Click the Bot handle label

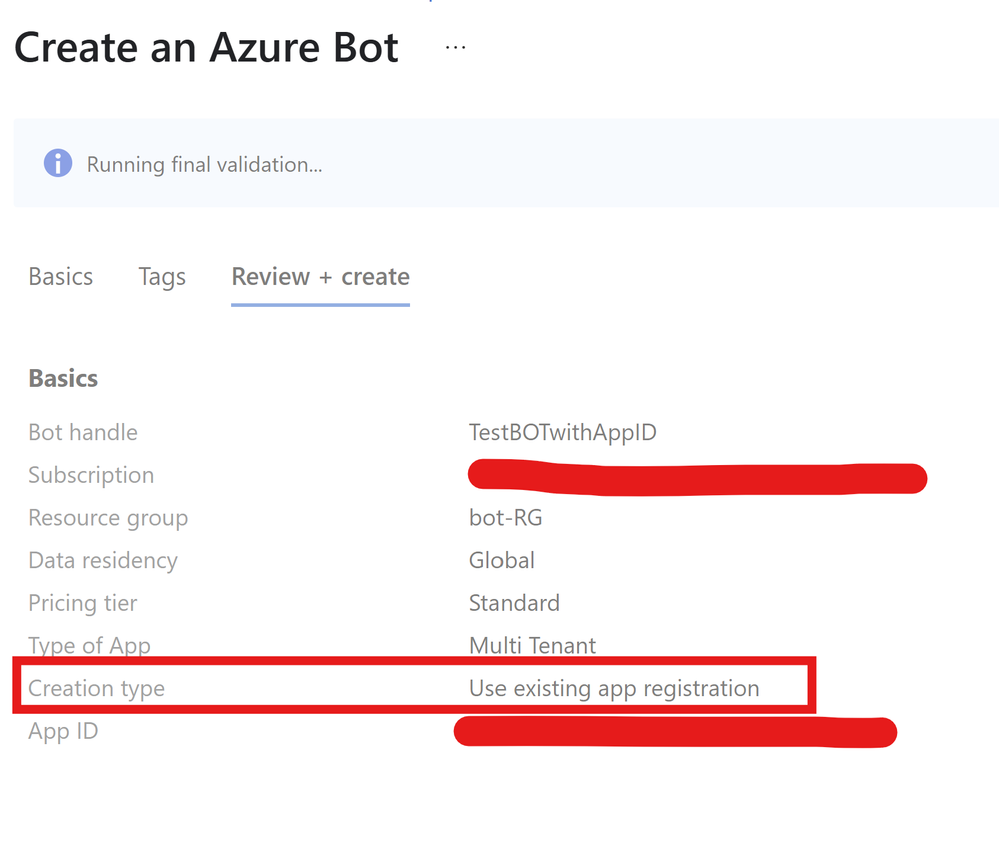(83, 432)
